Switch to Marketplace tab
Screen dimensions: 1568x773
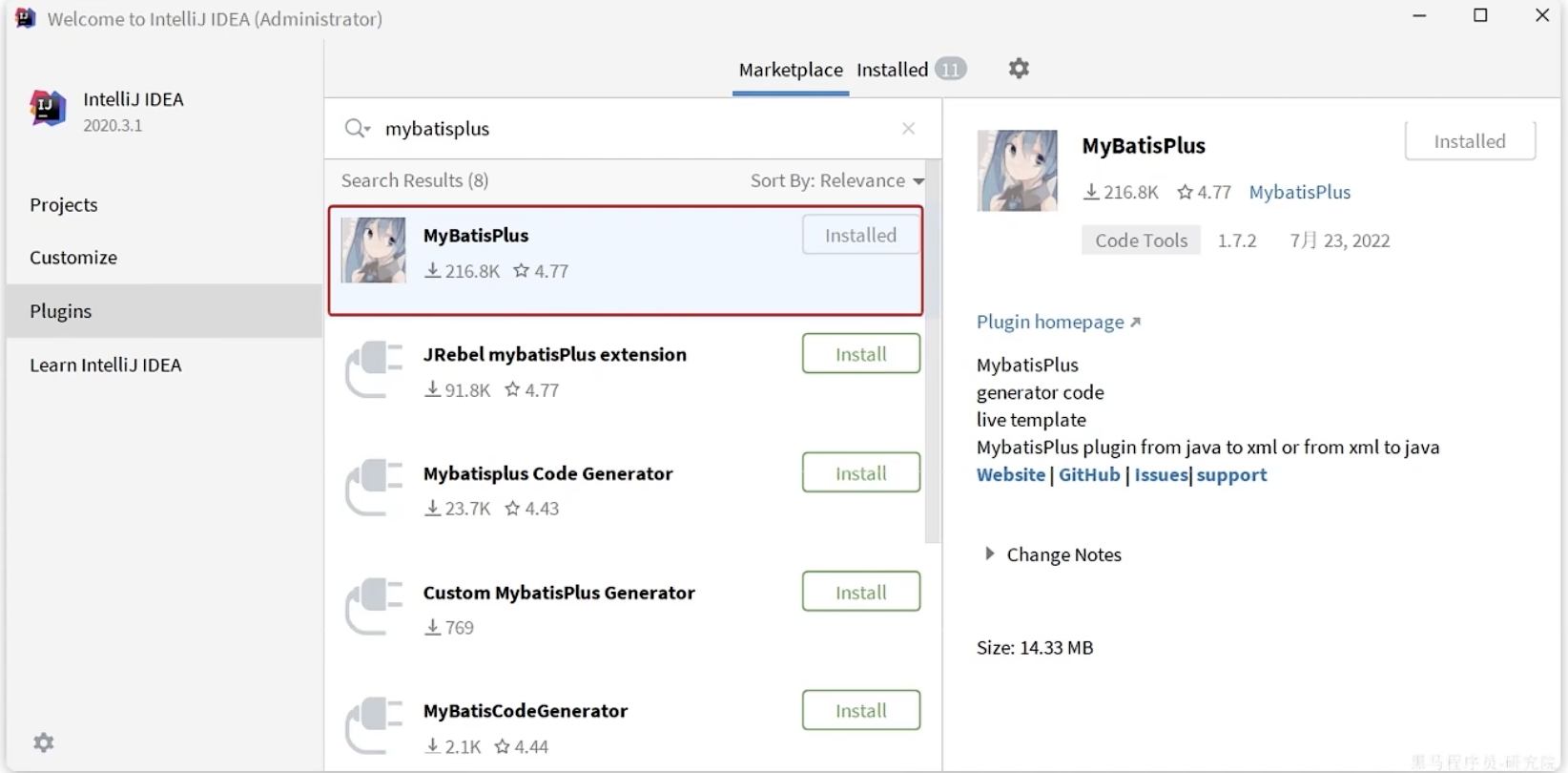(x=791, y=70)
